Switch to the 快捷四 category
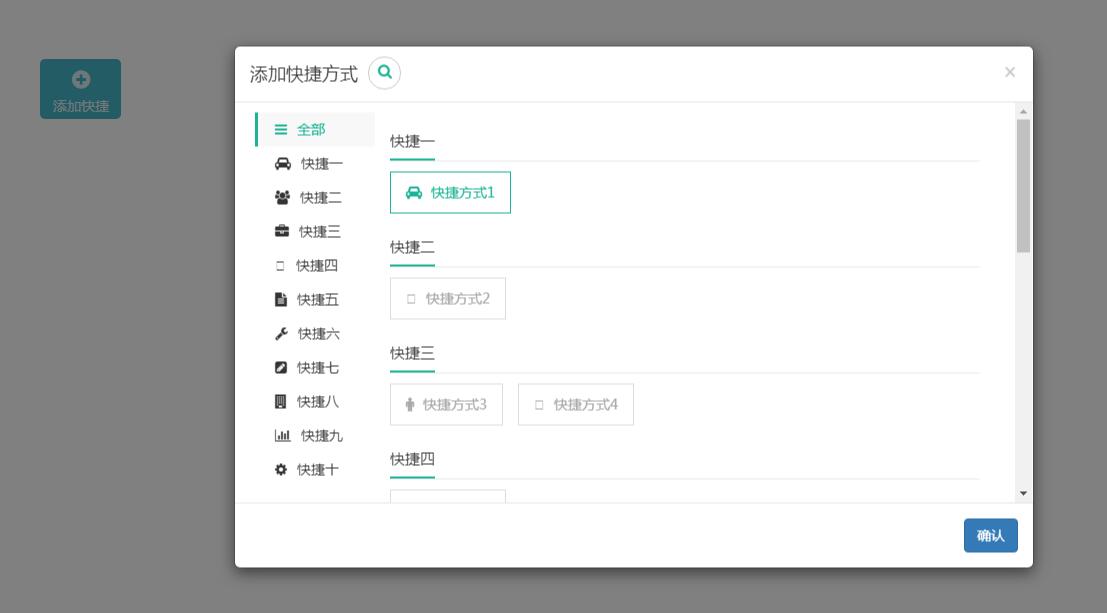The width and height of the screenshot is (1107, 613). click(x=316, y=265)
